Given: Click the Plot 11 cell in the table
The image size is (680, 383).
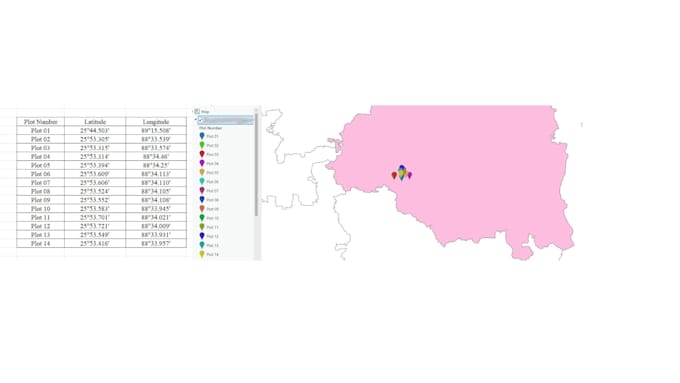Looking at the screenshot, I should pos(41,217).
